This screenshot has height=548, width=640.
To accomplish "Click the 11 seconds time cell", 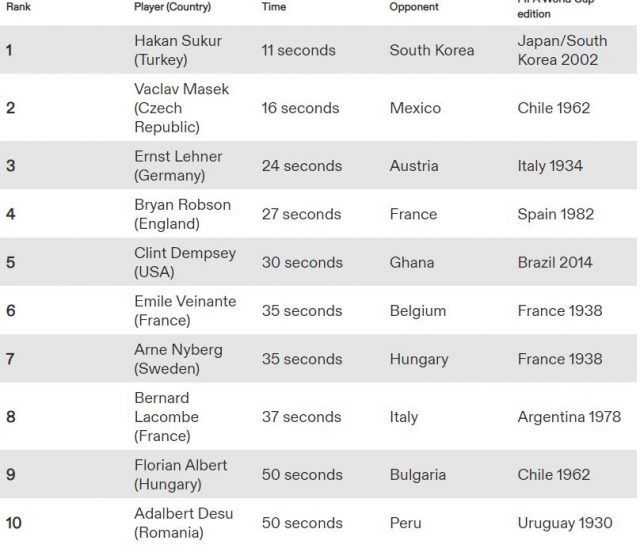I will click(298, 50).
